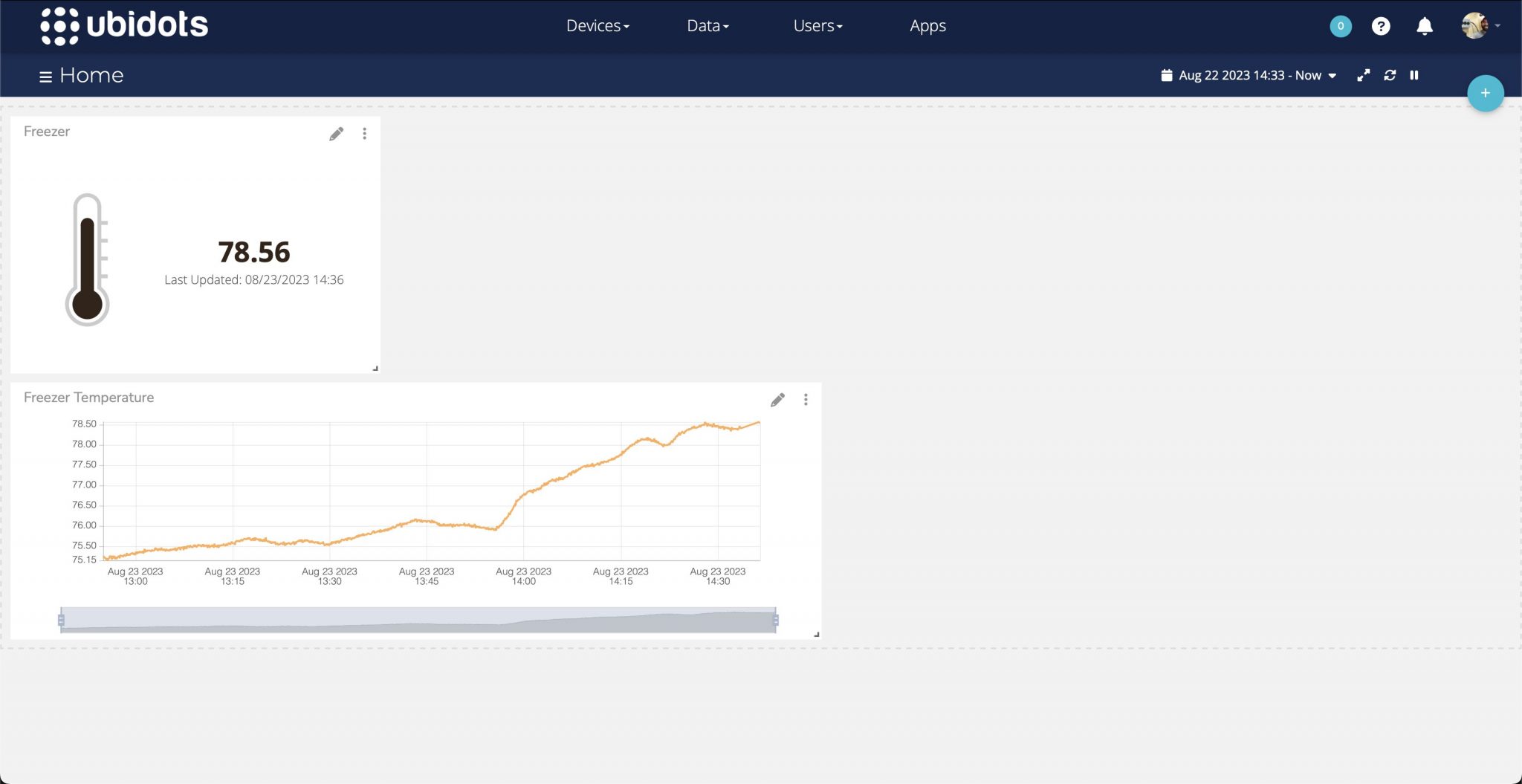
Task: Click the notification count badge
Action: 1340,27
